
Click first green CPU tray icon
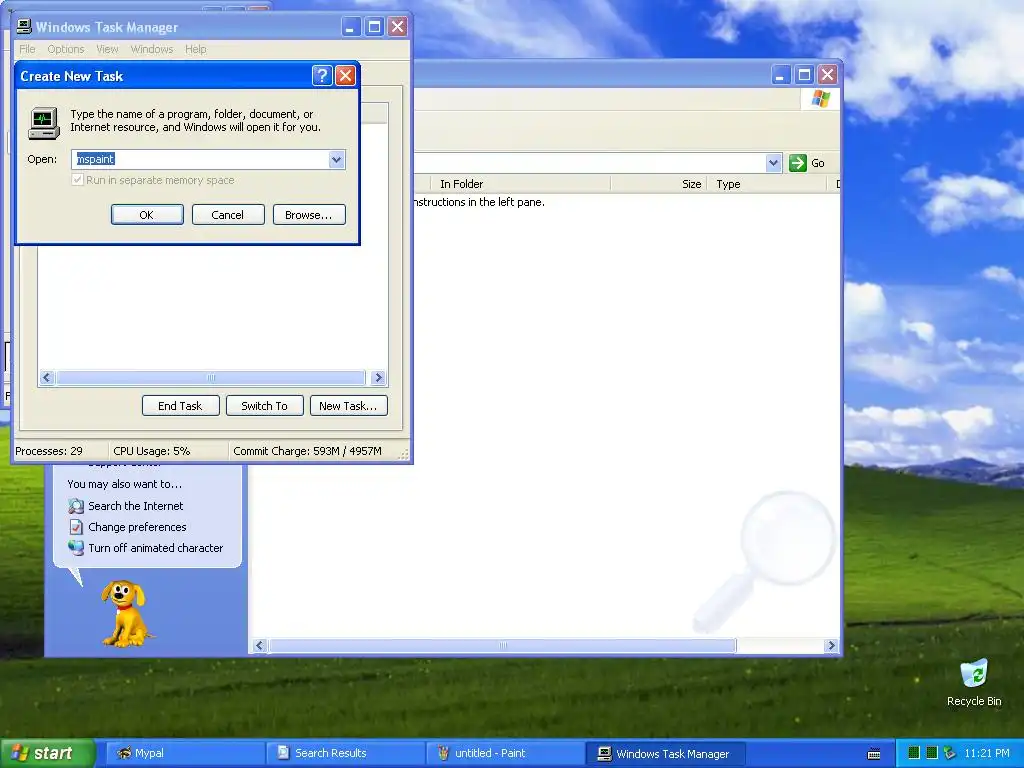914,753
